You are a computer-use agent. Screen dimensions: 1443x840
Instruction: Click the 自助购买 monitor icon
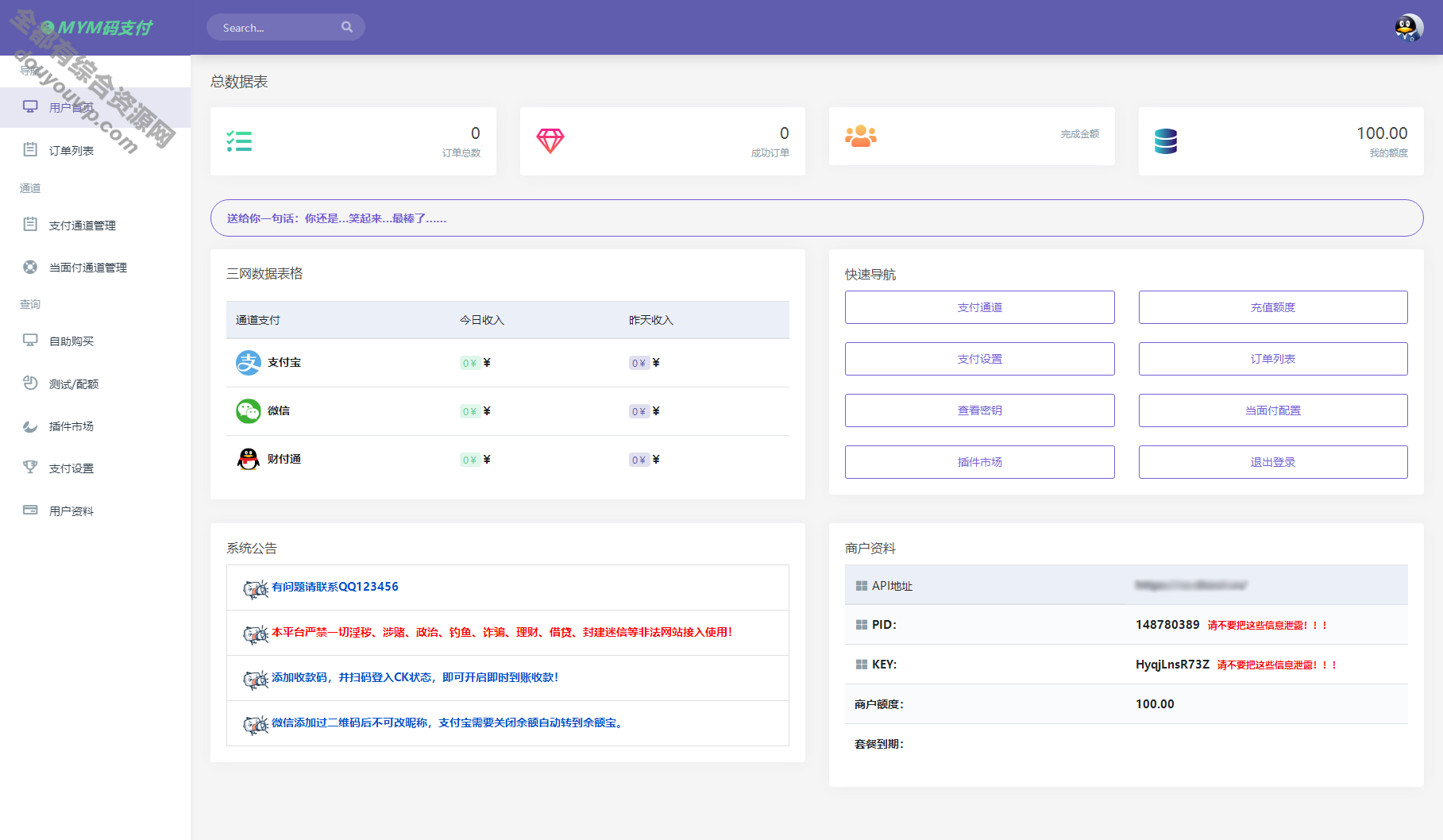(x=30, y=341)
